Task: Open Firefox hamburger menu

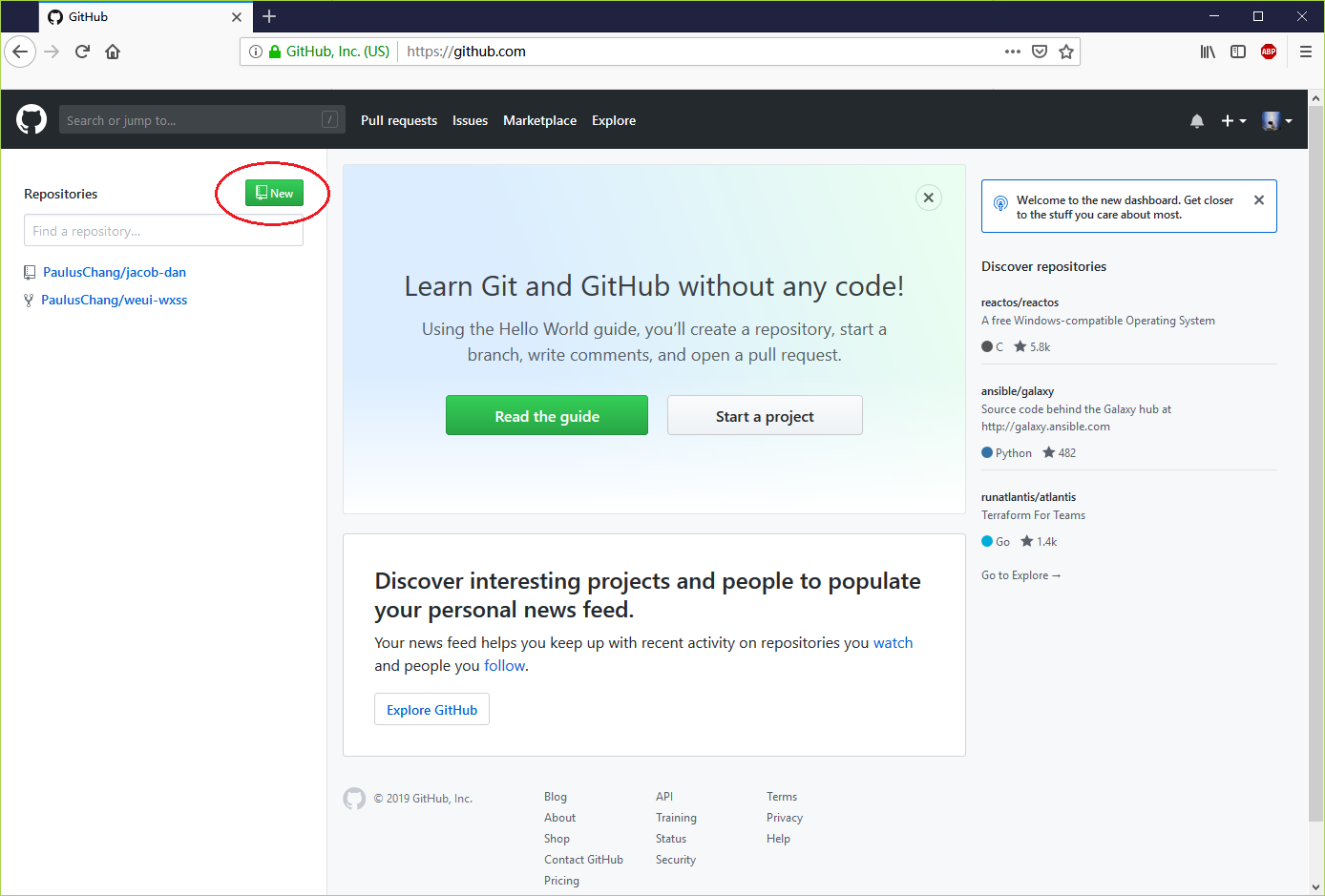Action: (x=1306, y=52)
